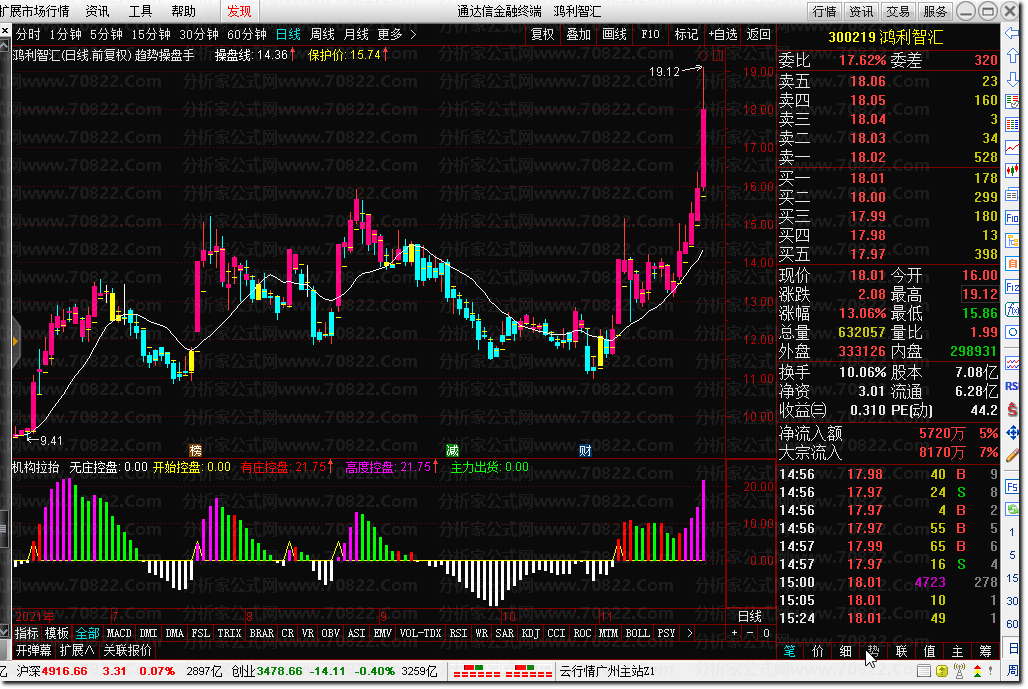Click the blue four-way move arrows icon
Viewport: 1028px width, 689px height.
click(x=1012, y=433)
